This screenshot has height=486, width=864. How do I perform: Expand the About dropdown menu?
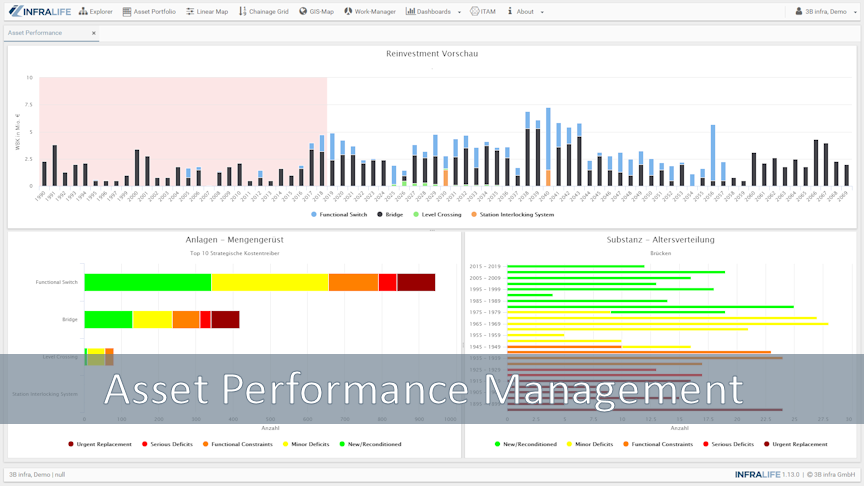tap(524, 12)
